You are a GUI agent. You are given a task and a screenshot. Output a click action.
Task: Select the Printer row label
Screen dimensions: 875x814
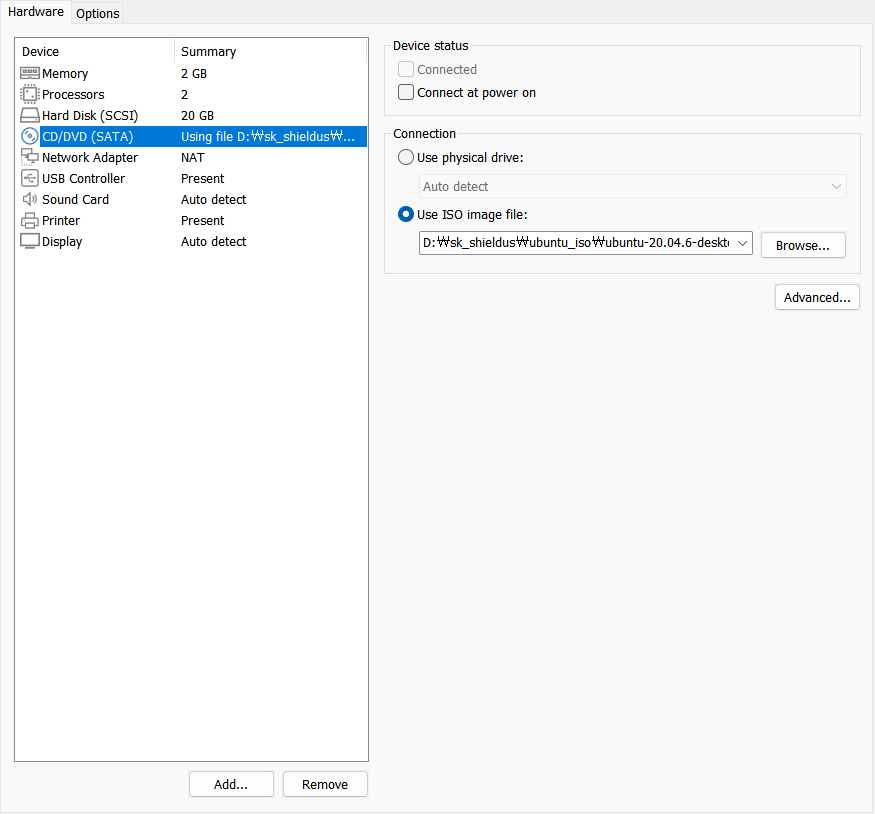pos(61,220)
